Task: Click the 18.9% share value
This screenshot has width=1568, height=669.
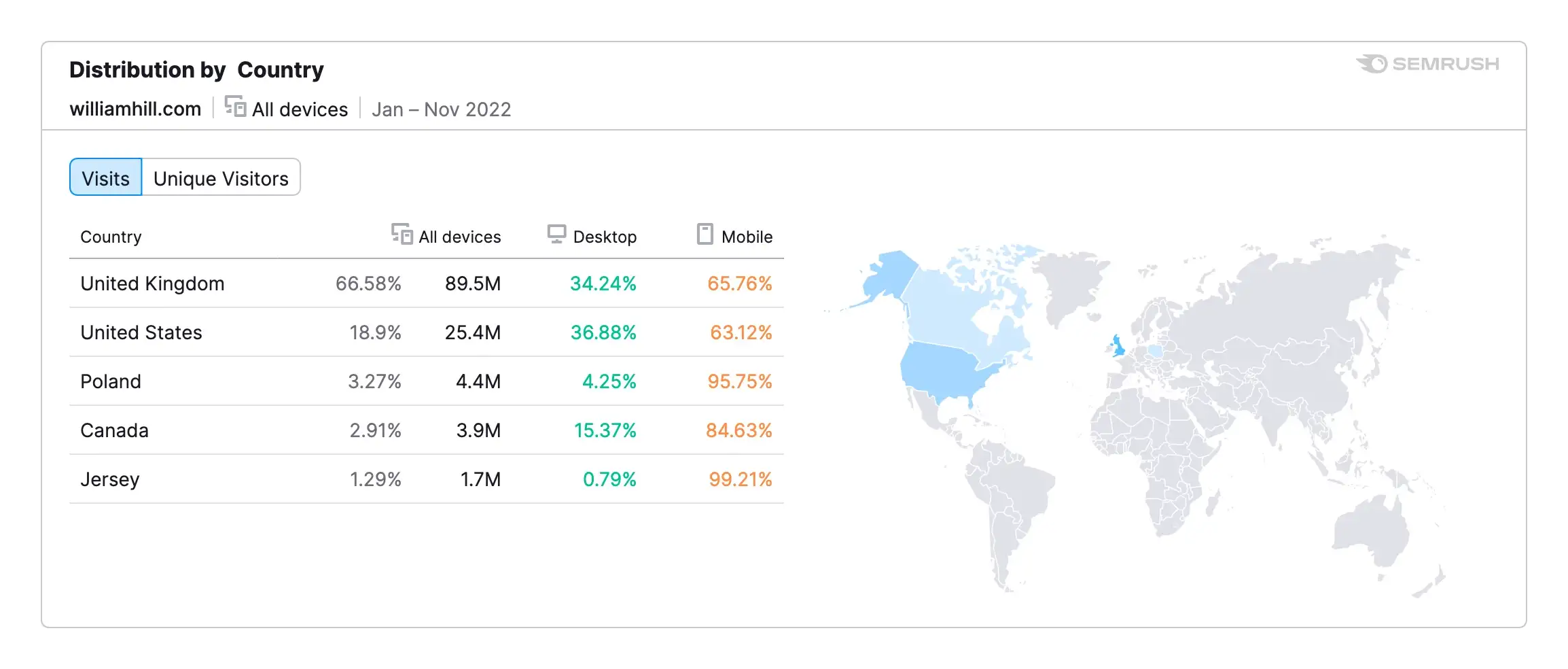Action: point(375,332)
